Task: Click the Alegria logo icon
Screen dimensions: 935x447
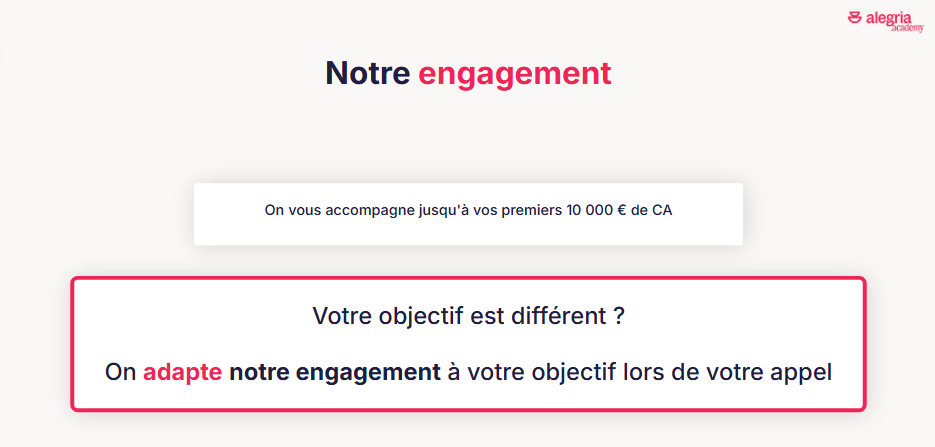Action: [x=854, y=17]
